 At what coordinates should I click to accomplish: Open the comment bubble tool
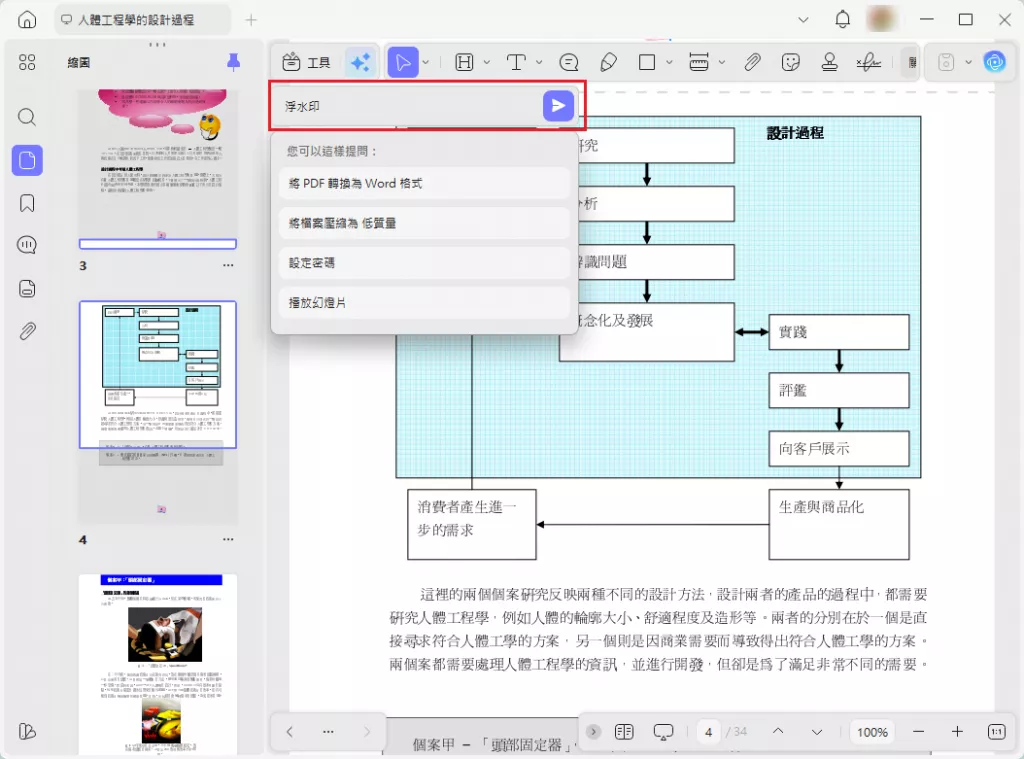click(567, 62)
